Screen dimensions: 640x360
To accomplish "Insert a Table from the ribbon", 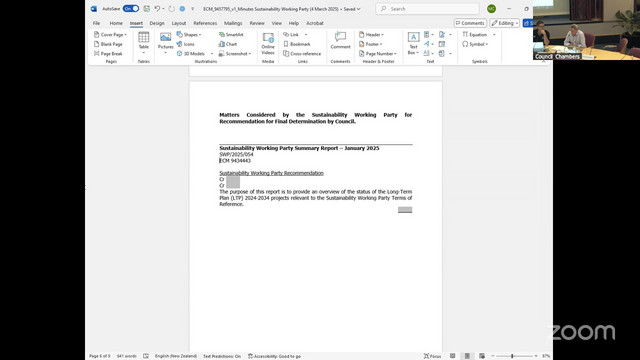I will [144, 42].
